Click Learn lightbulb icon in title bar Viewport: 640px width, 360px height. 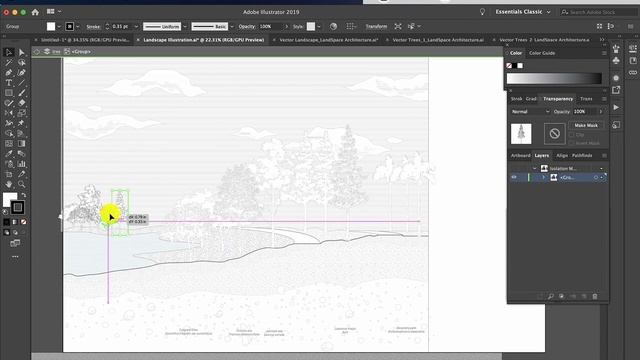pos(482,12)
